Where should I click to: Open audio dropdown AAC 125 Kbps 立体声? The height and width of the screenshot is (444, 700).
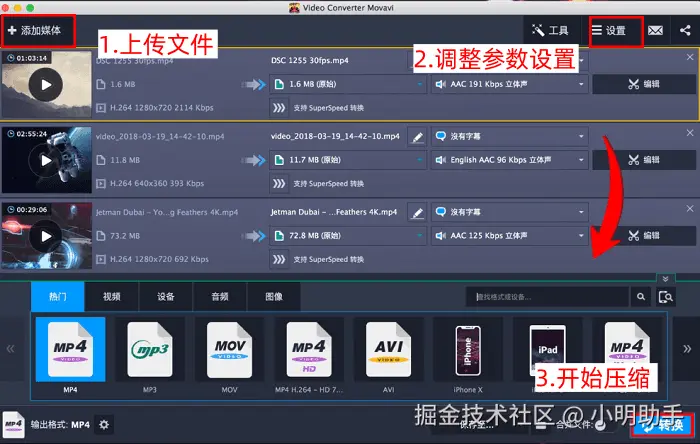[509, 236]
